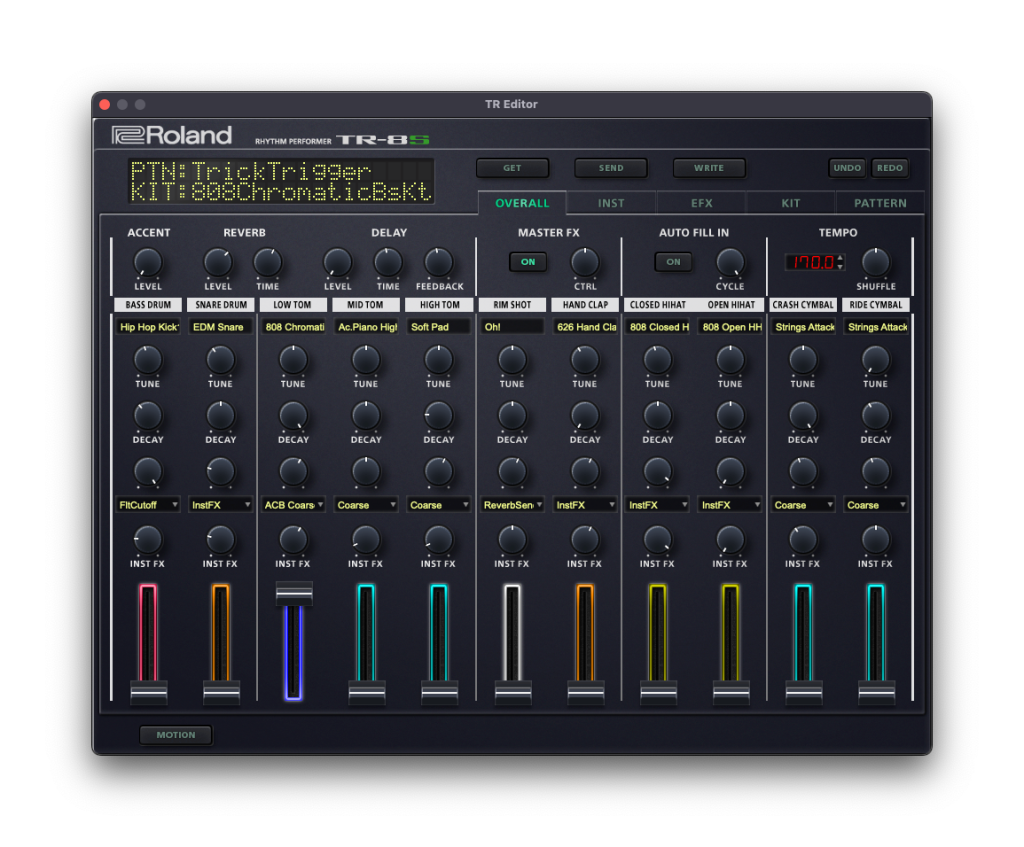
Task: Open the FltCutoff dropdown for Bass Drum
Action: tap(148, 505)
